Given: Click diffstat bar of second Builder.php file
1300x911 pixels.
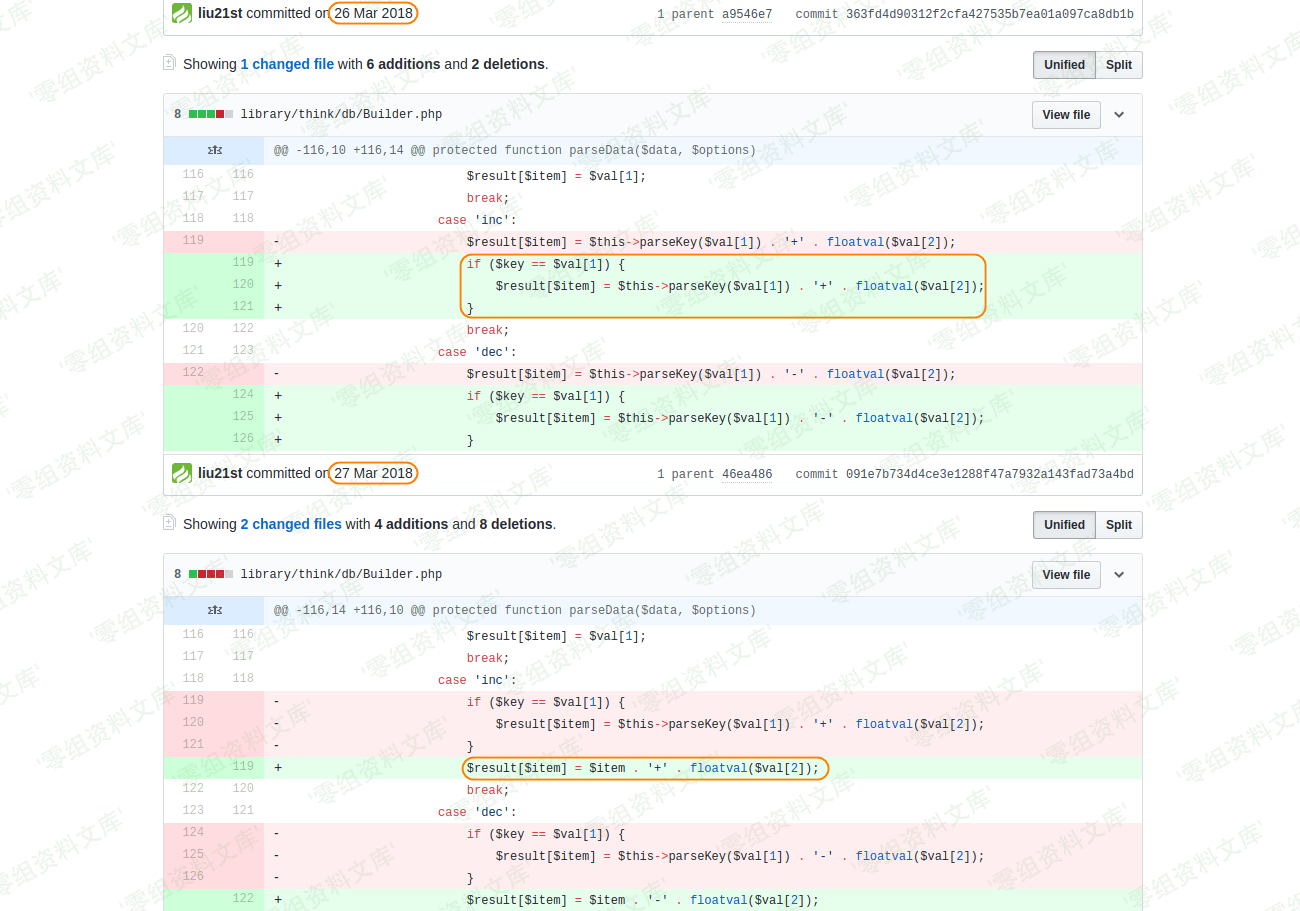Looking at the screenshot, I should coord(210,575).
